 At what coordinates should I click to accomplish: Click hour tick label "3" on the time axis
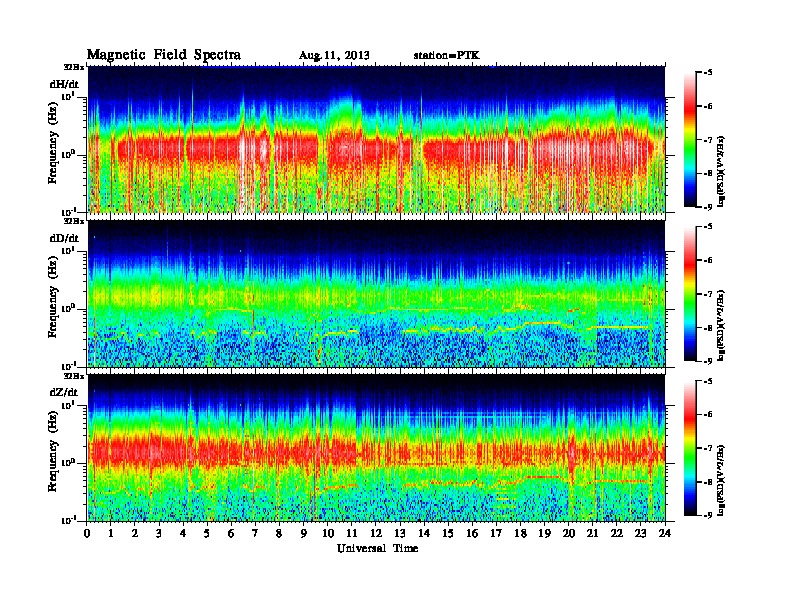pyautogui.click(x=160, y=534)
